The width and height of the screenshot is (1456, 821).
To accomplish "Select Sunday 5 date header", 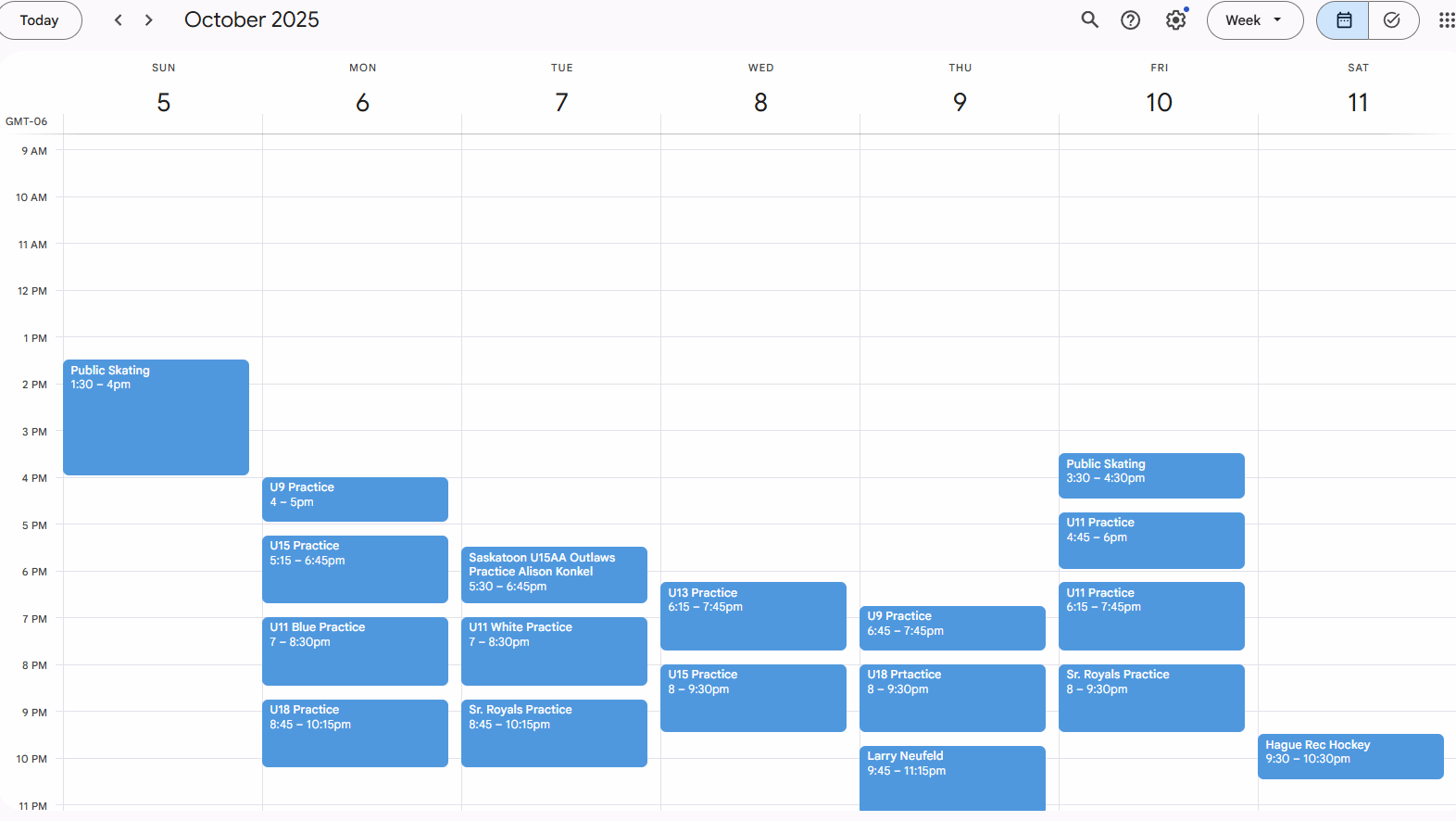I will click(163, 102).
